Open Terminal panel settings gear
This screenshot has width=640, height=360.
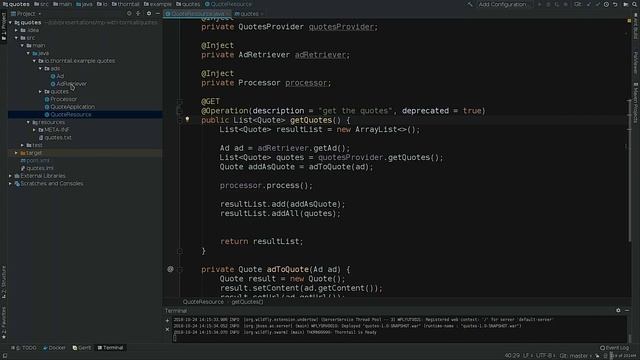coord(618,311)
